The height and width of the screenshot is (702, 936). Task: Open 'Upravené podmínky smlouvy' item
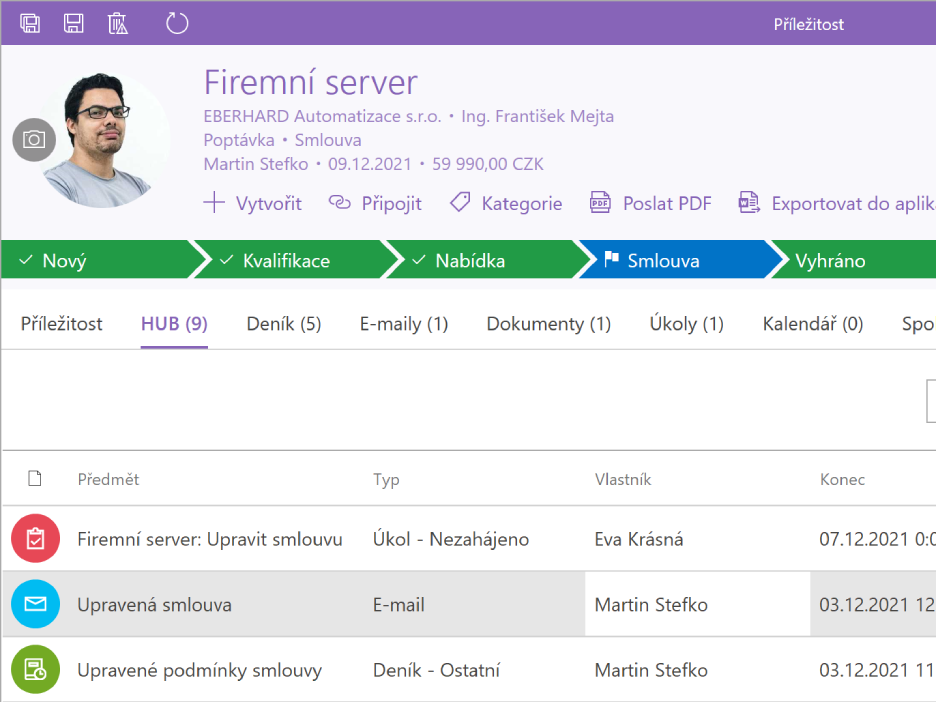[199, 670]
